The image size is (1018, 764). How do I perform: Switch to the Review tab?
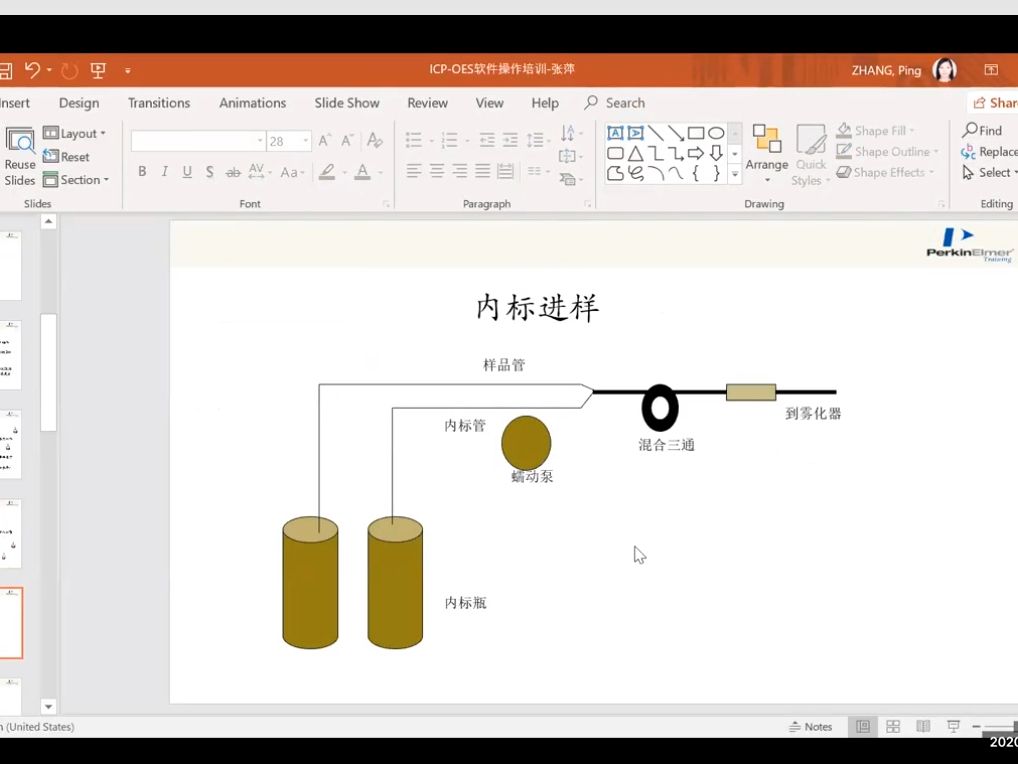[427, 103]
